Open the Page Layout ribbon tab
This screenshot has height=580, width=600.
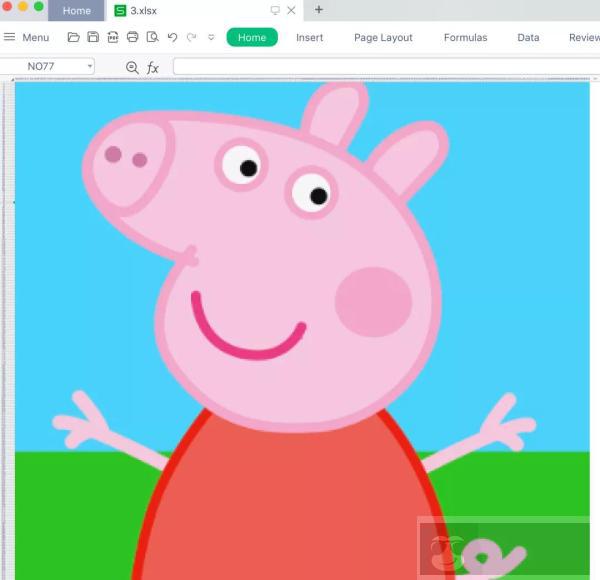tap(383, 37)
